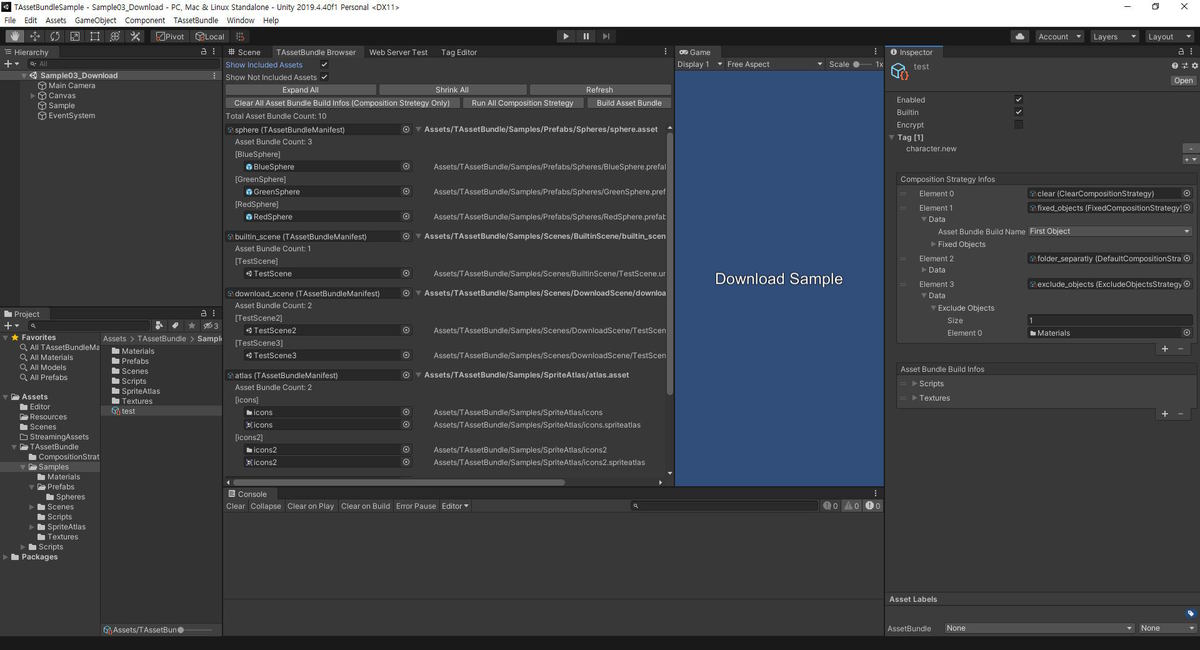Switch to Tag Editor tab

pyautogui.click(x=459, y=52)
